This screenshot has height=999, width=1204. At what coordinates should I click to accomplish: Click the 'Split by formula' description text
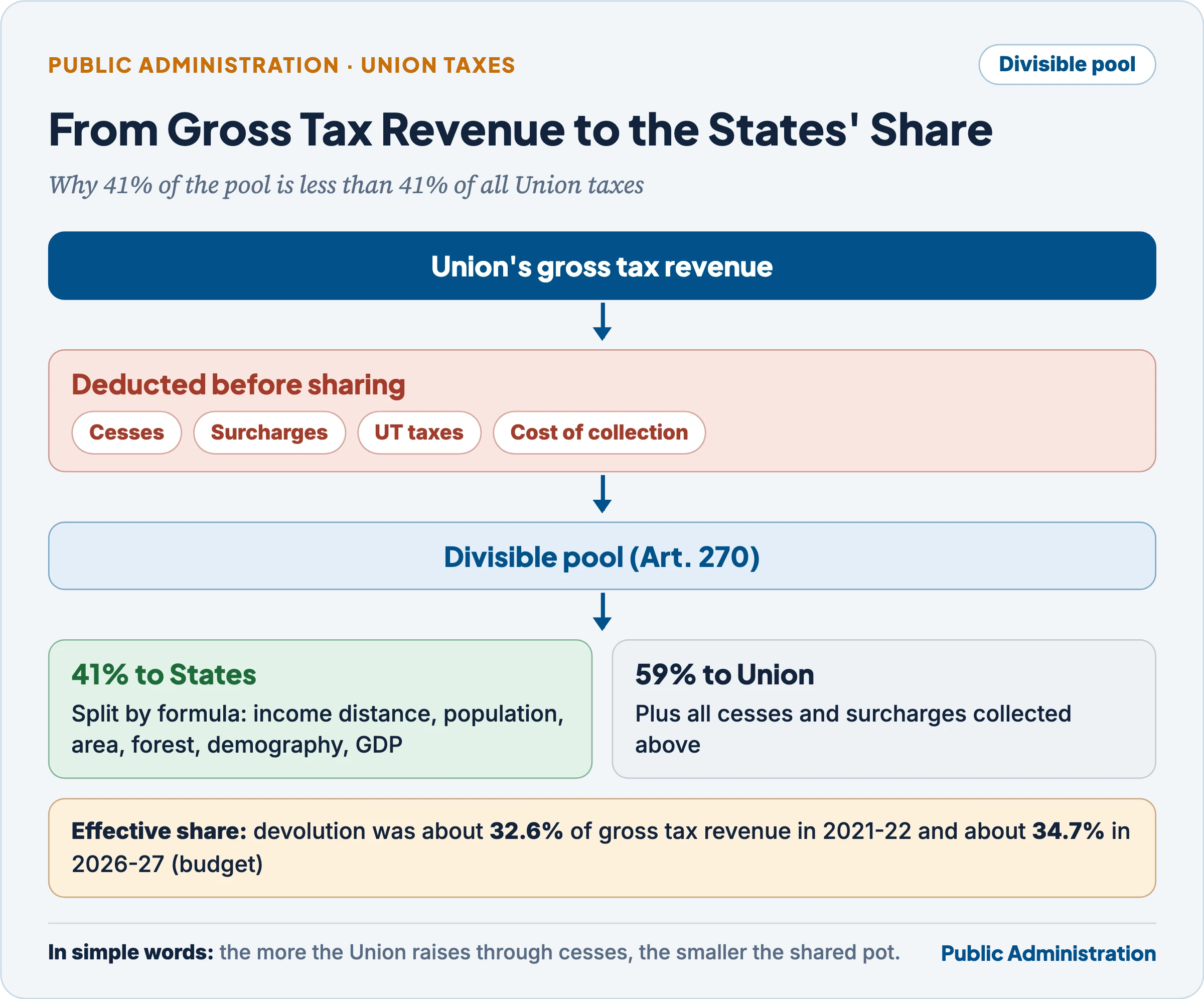click(x=318, y=729)
